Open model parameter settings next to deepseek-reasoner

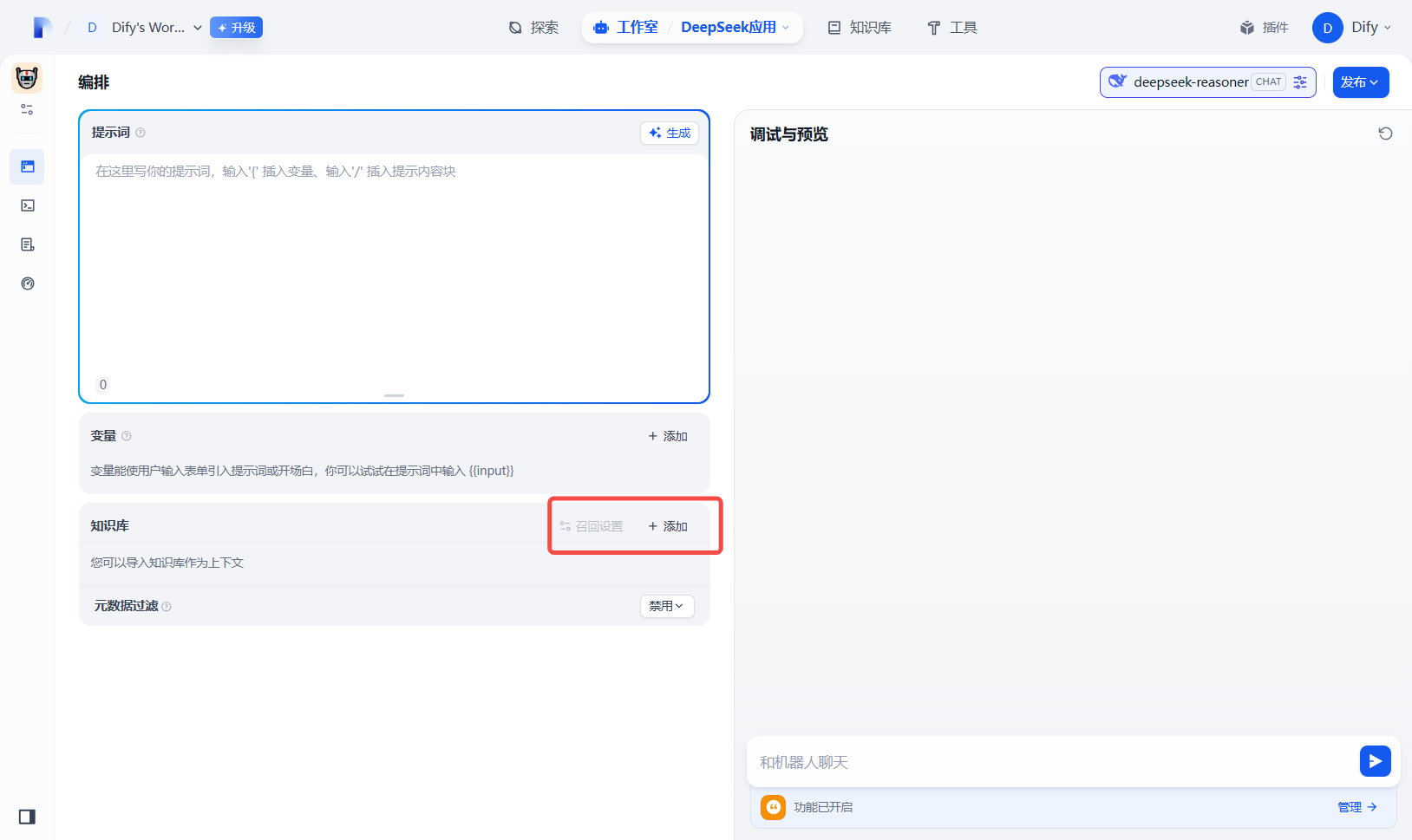tap(1298, 81)
